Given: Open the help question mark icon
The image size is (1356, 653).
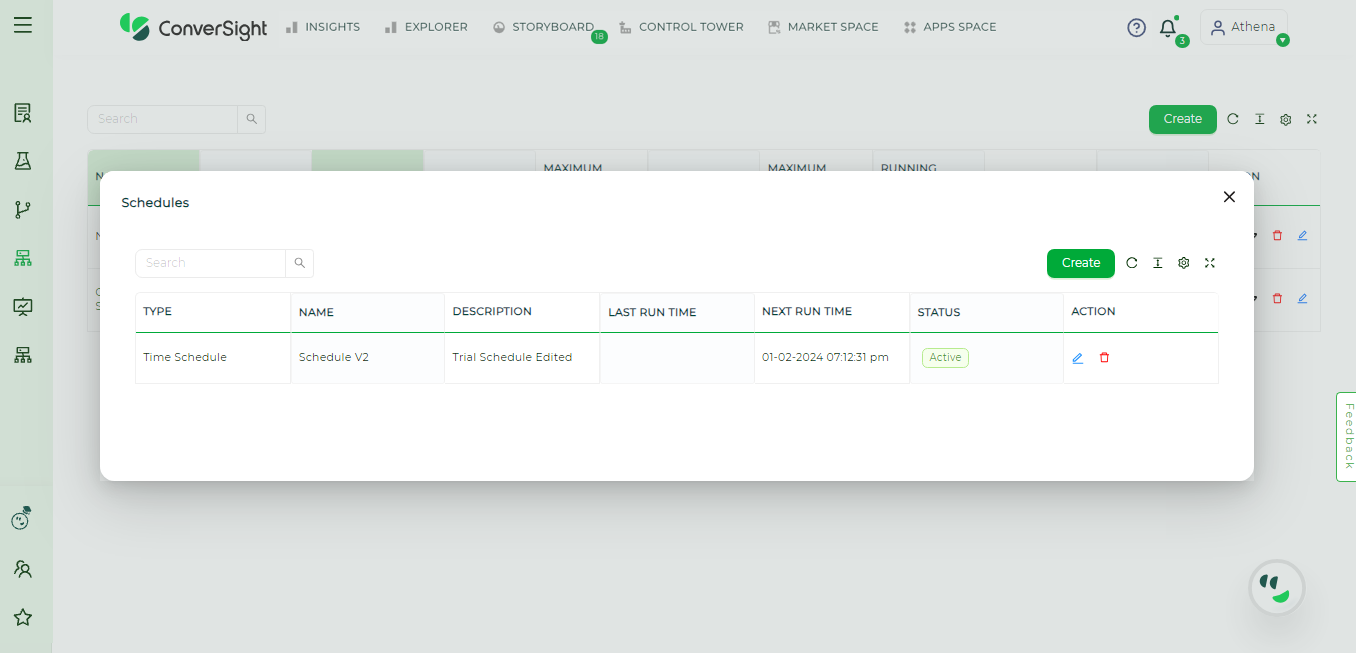Looking at the screenshot, I should (x=1136, y=28).
